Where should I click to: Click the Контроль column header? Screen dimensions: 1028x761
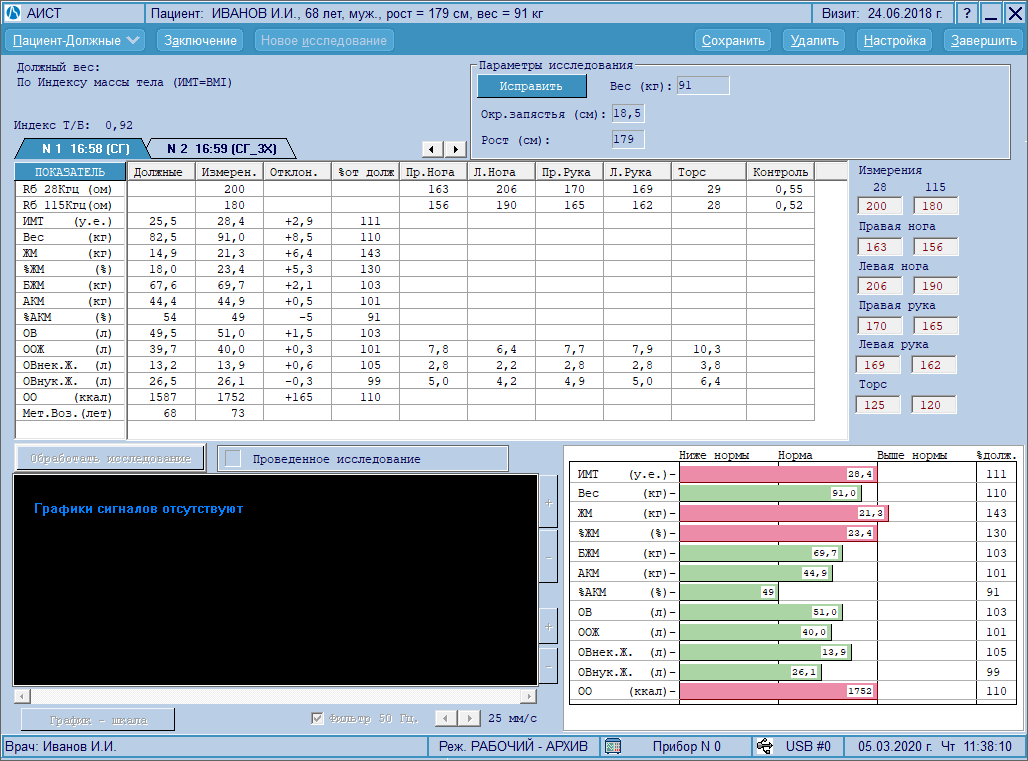(x=780, y=172)
